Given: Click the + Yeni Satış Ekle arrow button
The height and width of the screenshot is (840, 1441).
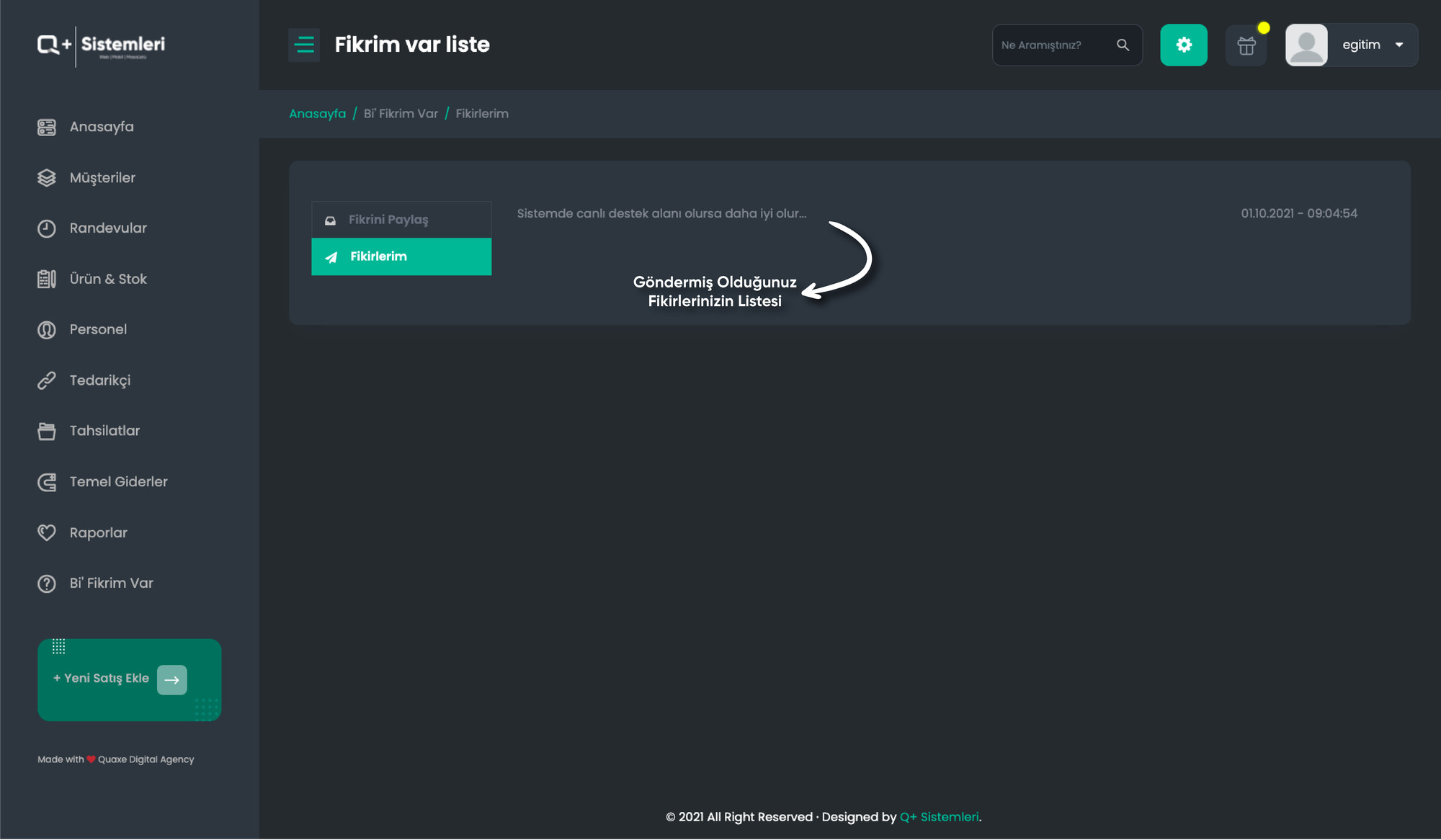Looking at the screenshot, I should coord(172,679).
